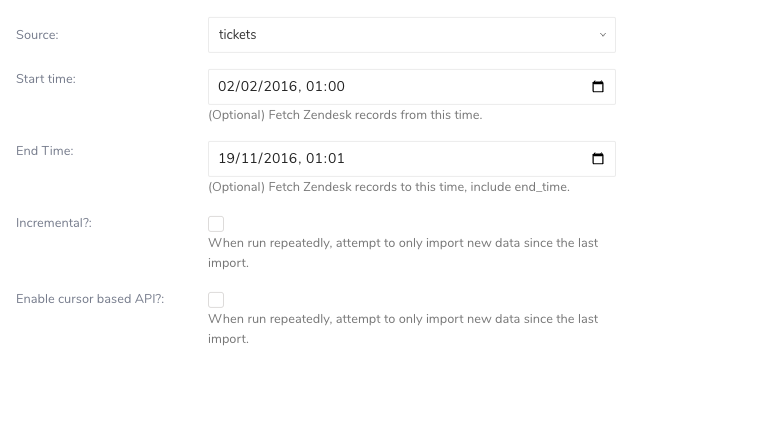Screen dimensions: 781x427
Task: Enable the cursor based API checkbox
Action: [216, 300]
